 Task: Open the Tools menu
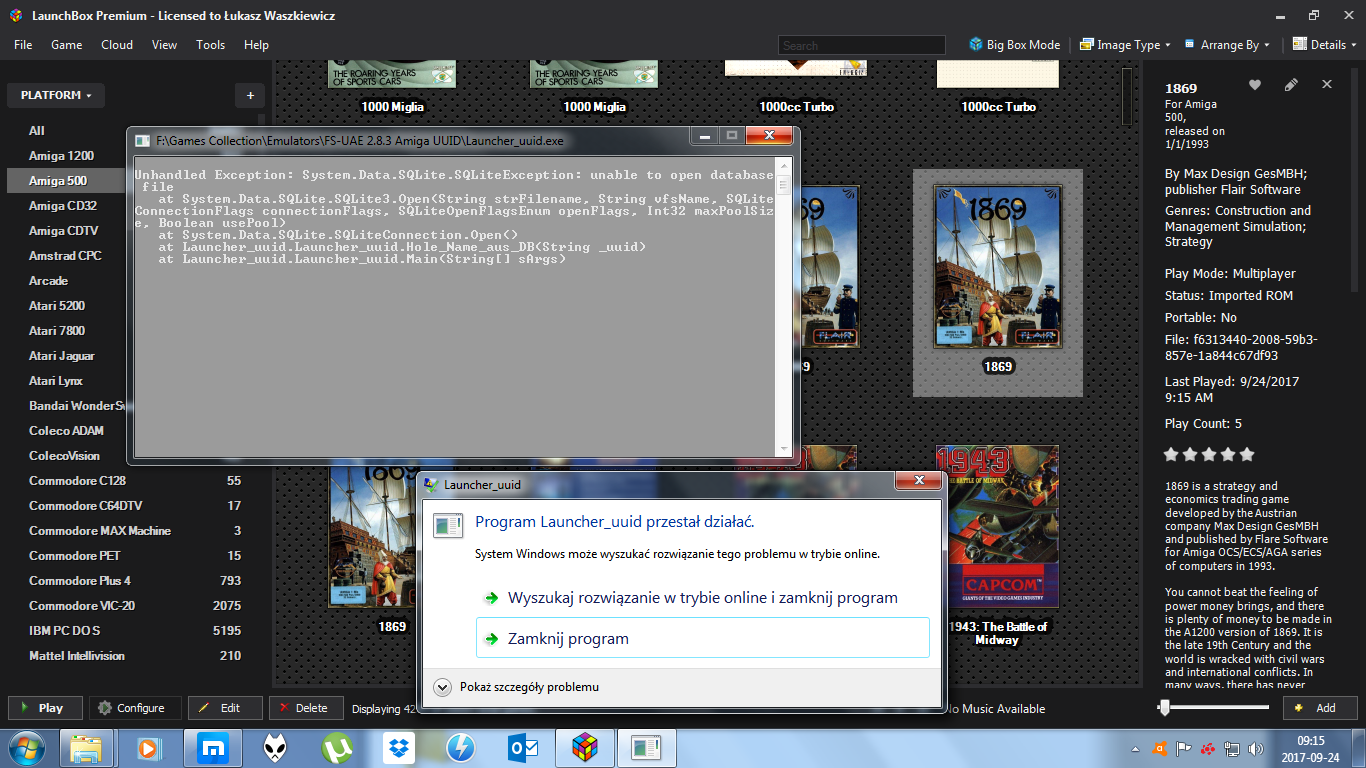coord(210,45)
